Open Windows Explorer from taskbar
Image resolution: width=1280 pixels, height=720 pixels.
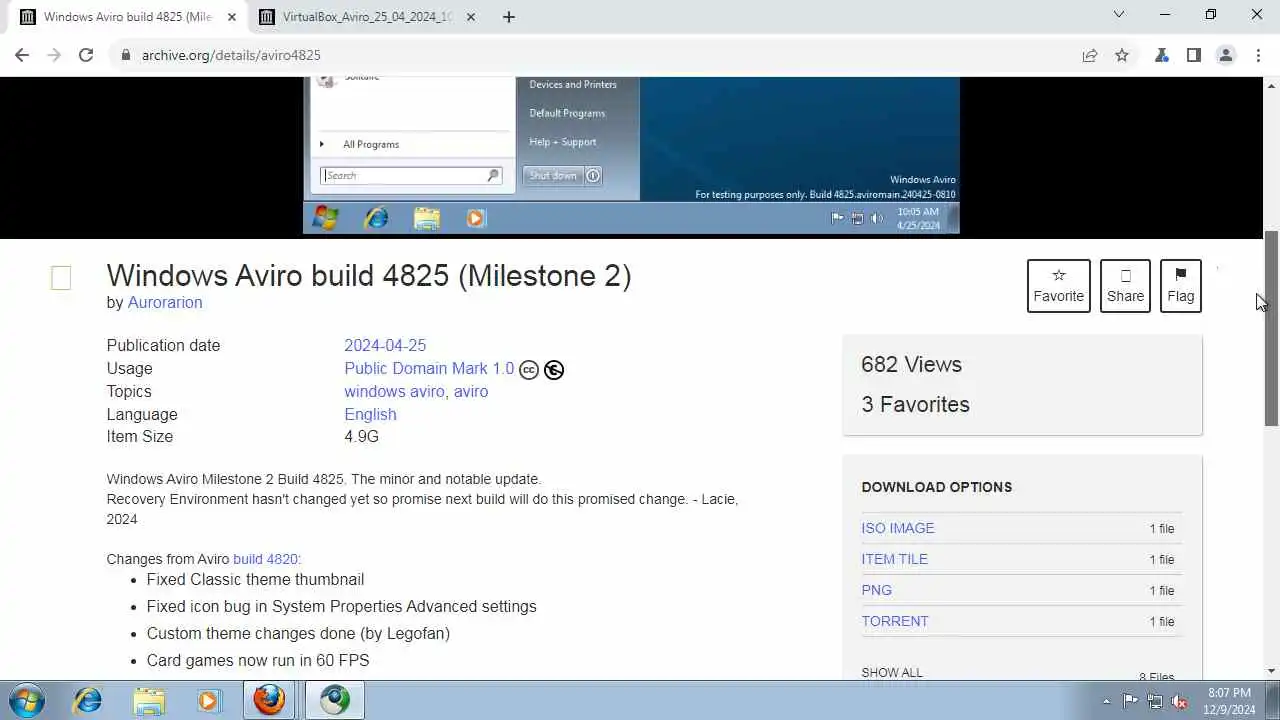coord(148,700)
